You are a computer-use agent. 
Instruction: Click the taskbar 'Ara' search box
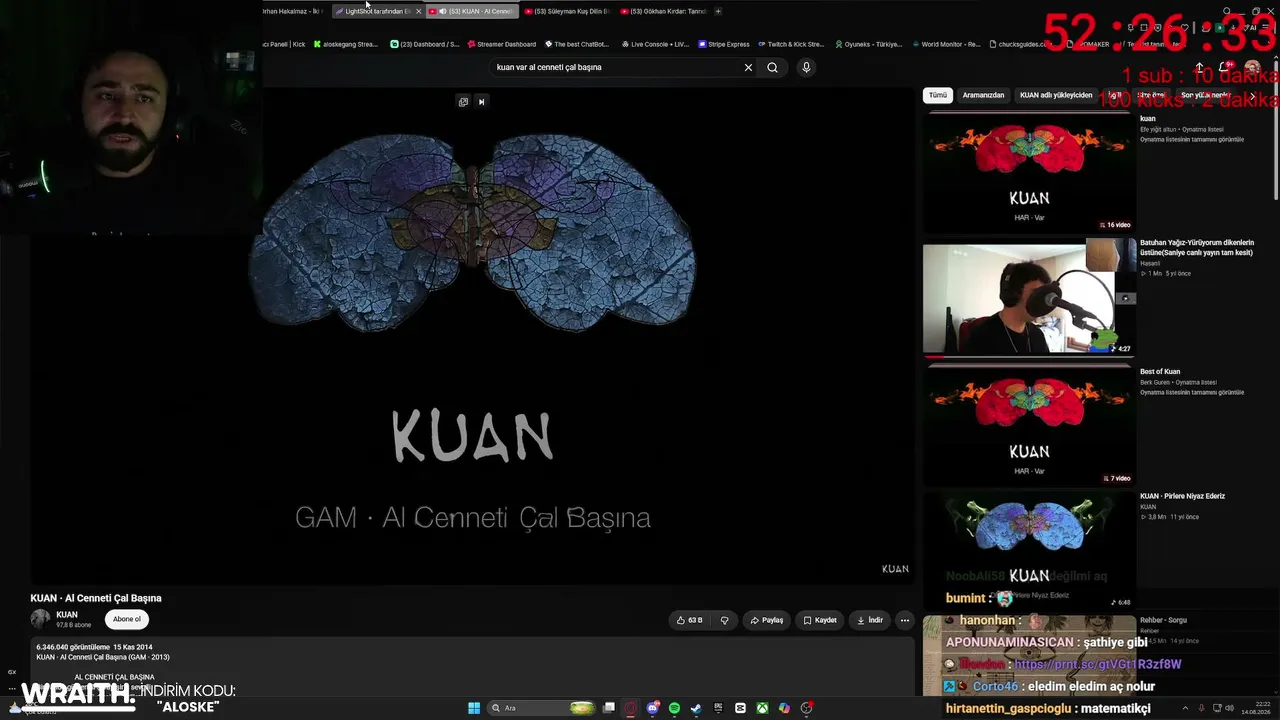coord(543,708)
